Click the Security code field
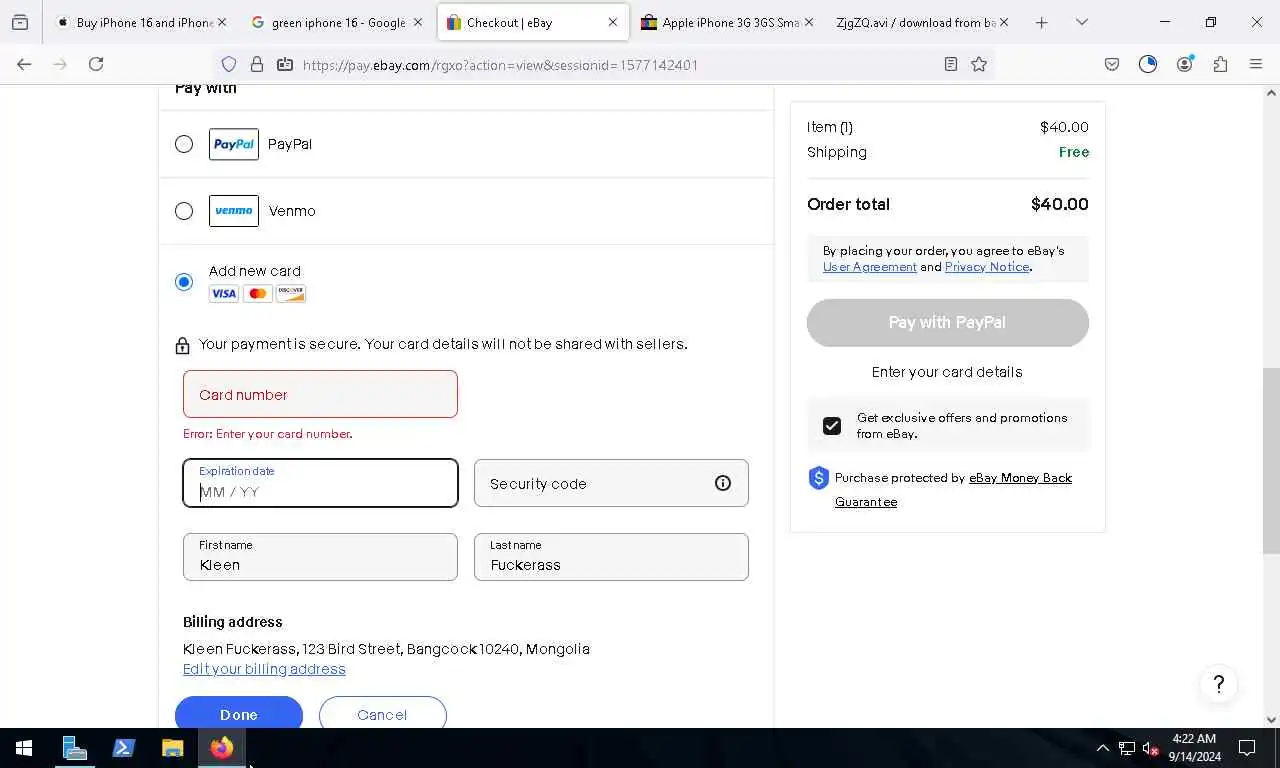This screenshot has height=768, width=1280. [x=611, y=483]
